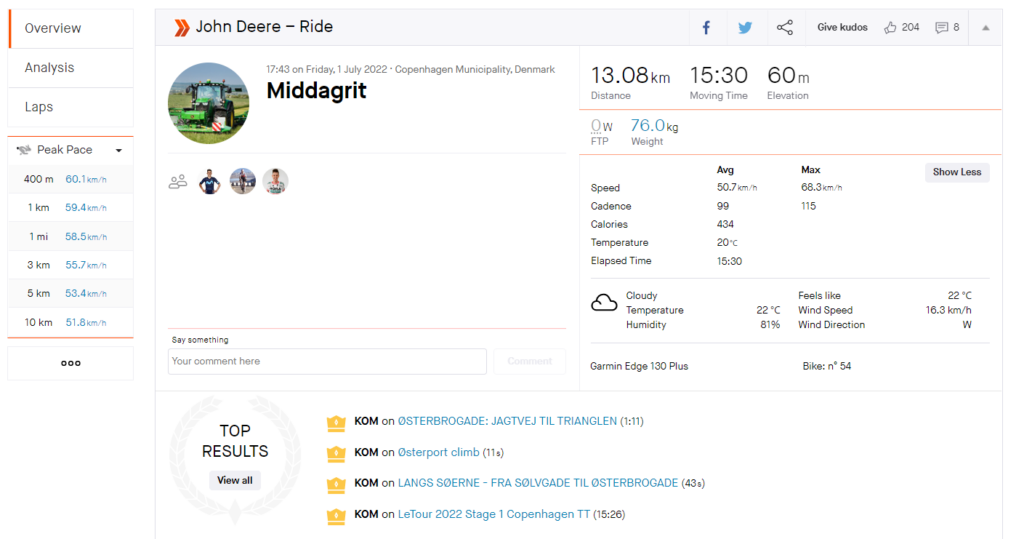Image resolution: width=1024 pixels, height=539 pixels.
Task: Expand more options with the three dots
Action: [71, 363]
